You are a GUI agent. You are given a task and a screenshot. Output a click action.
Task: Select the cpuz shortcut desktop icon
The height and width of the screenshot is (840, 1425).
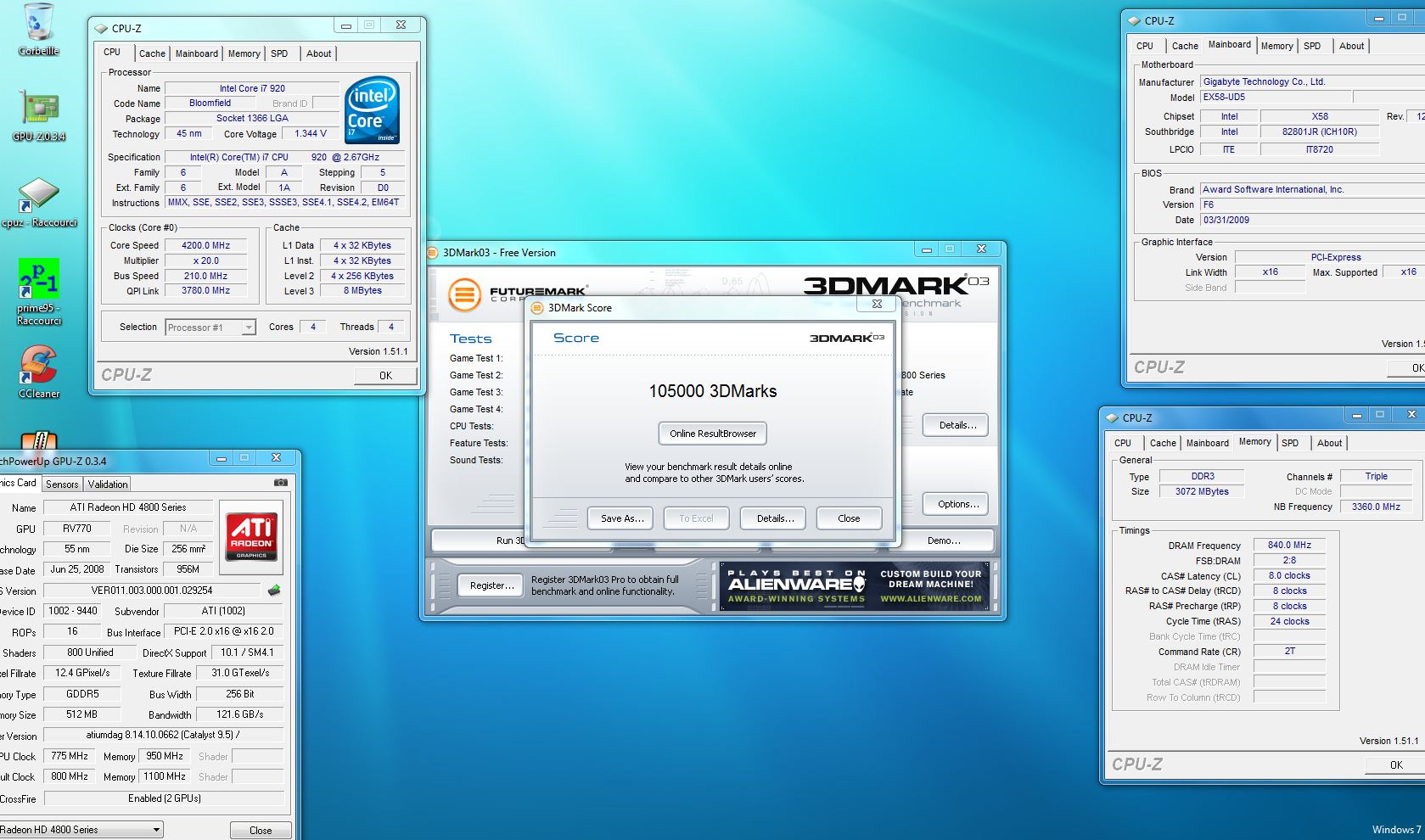click(x=39, y=203)
